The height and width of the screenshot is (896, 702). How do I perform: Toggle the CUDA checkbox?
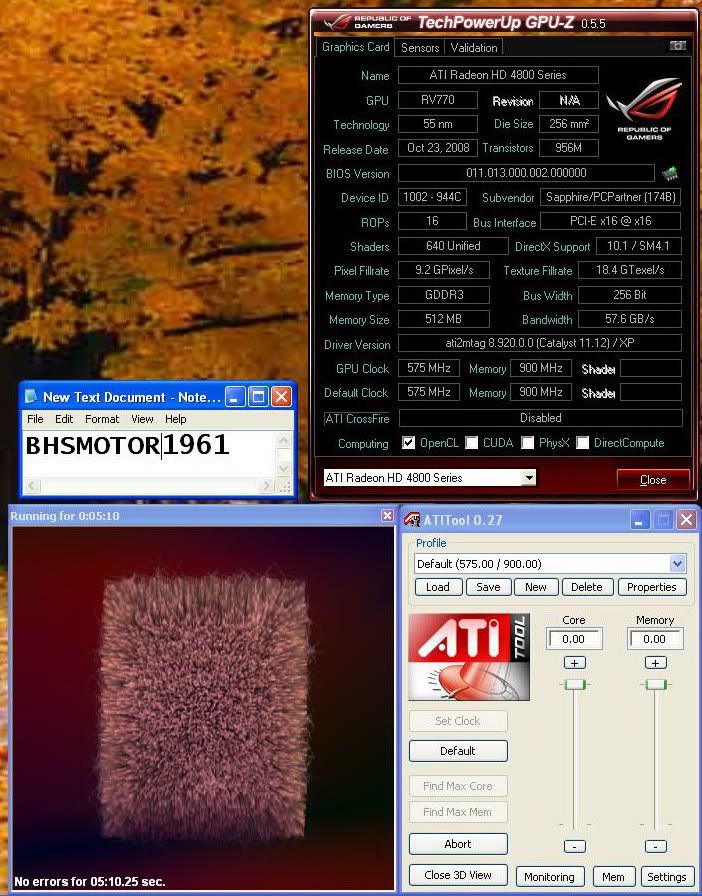471,443
